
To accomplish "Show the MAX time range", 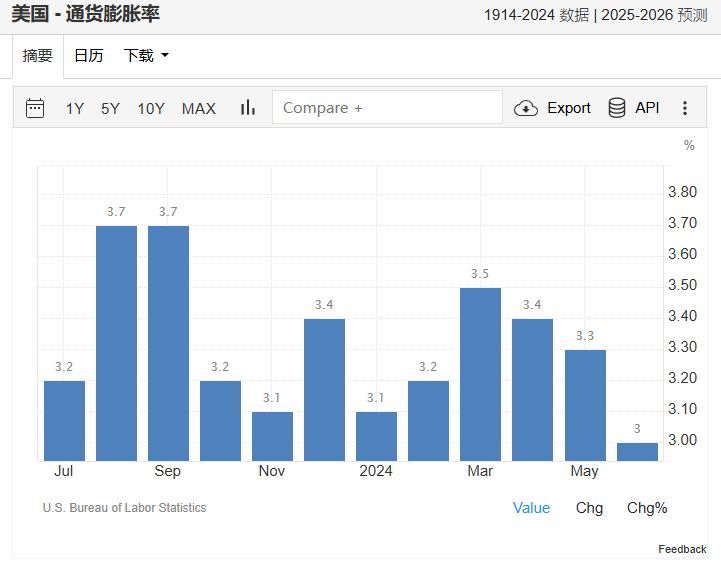I will (x=198, y=108).
